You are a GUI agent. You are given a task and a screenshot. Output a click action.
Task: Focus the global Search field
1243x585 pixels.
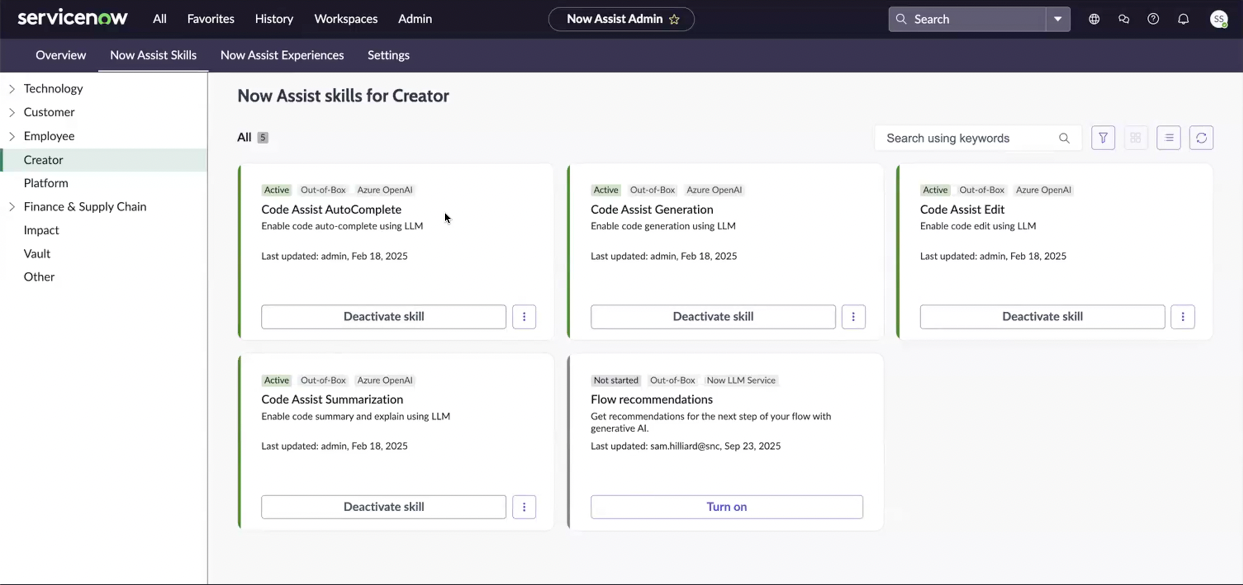coord(968,19)
